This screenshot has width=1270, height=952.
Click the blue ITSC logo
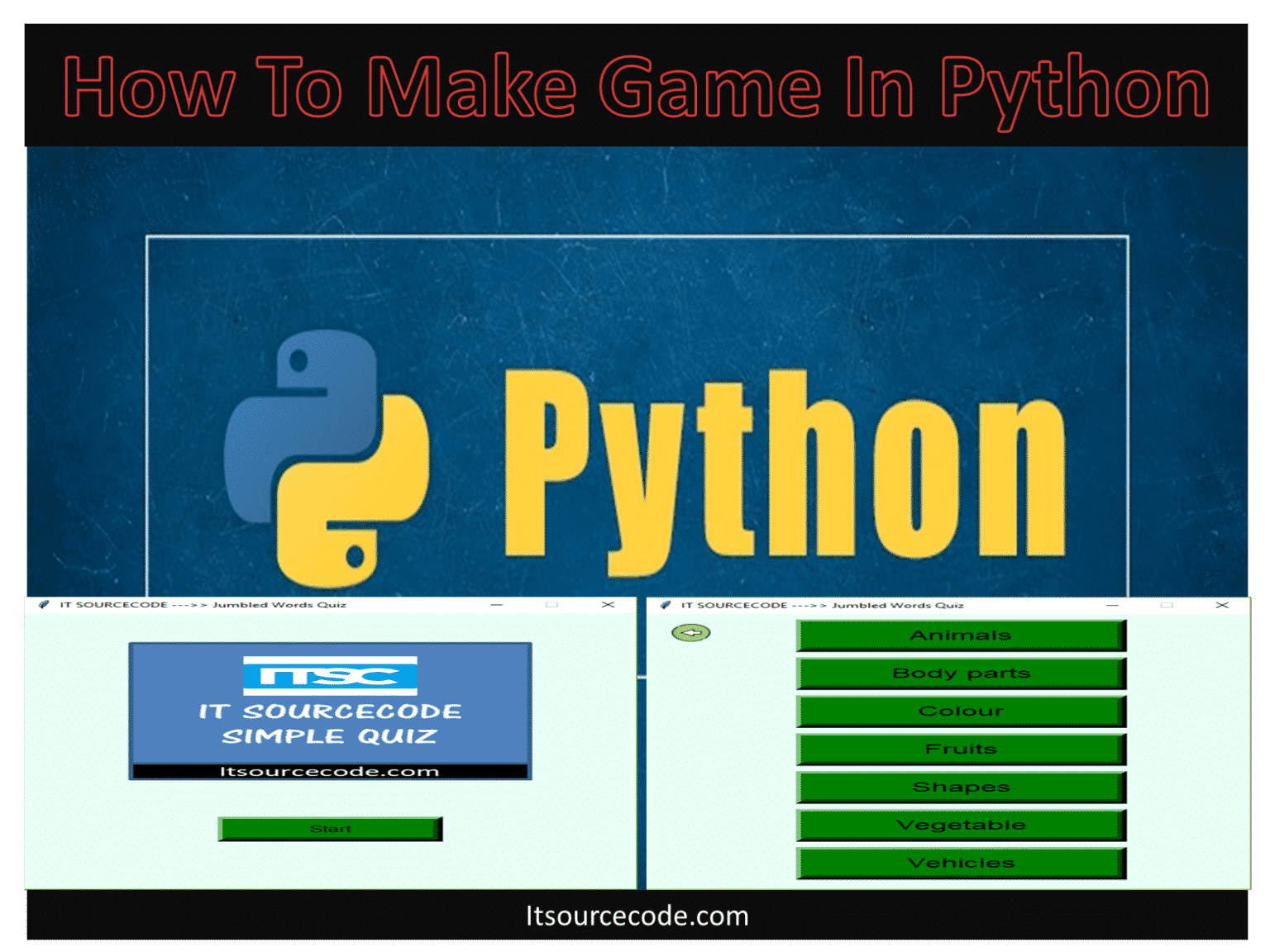pyautogui.click(x=330, y=676)
